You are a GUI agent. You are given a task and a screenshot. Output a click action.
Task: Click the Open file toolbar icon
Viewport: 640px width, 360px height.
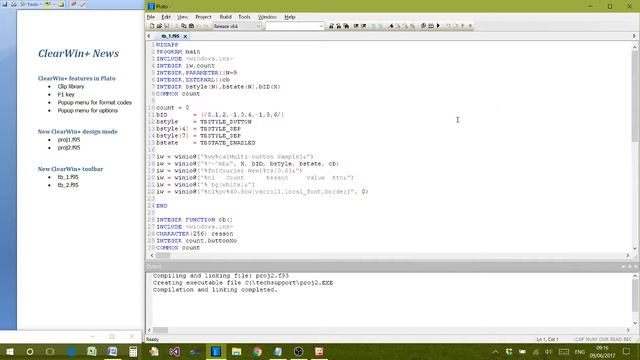pyautogui.click(x=159, y=26)
